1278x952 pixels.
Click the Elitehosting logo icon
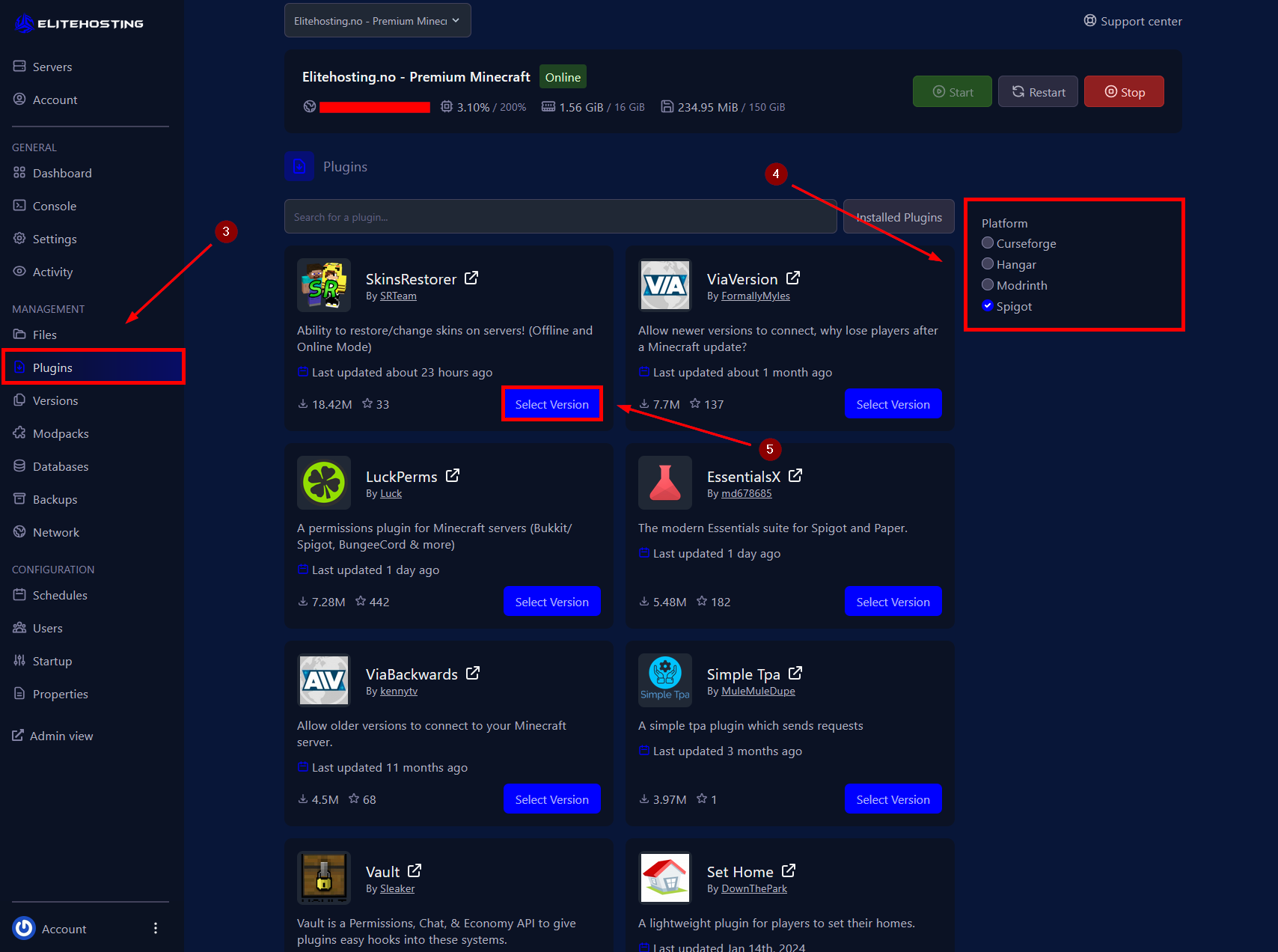24,23
